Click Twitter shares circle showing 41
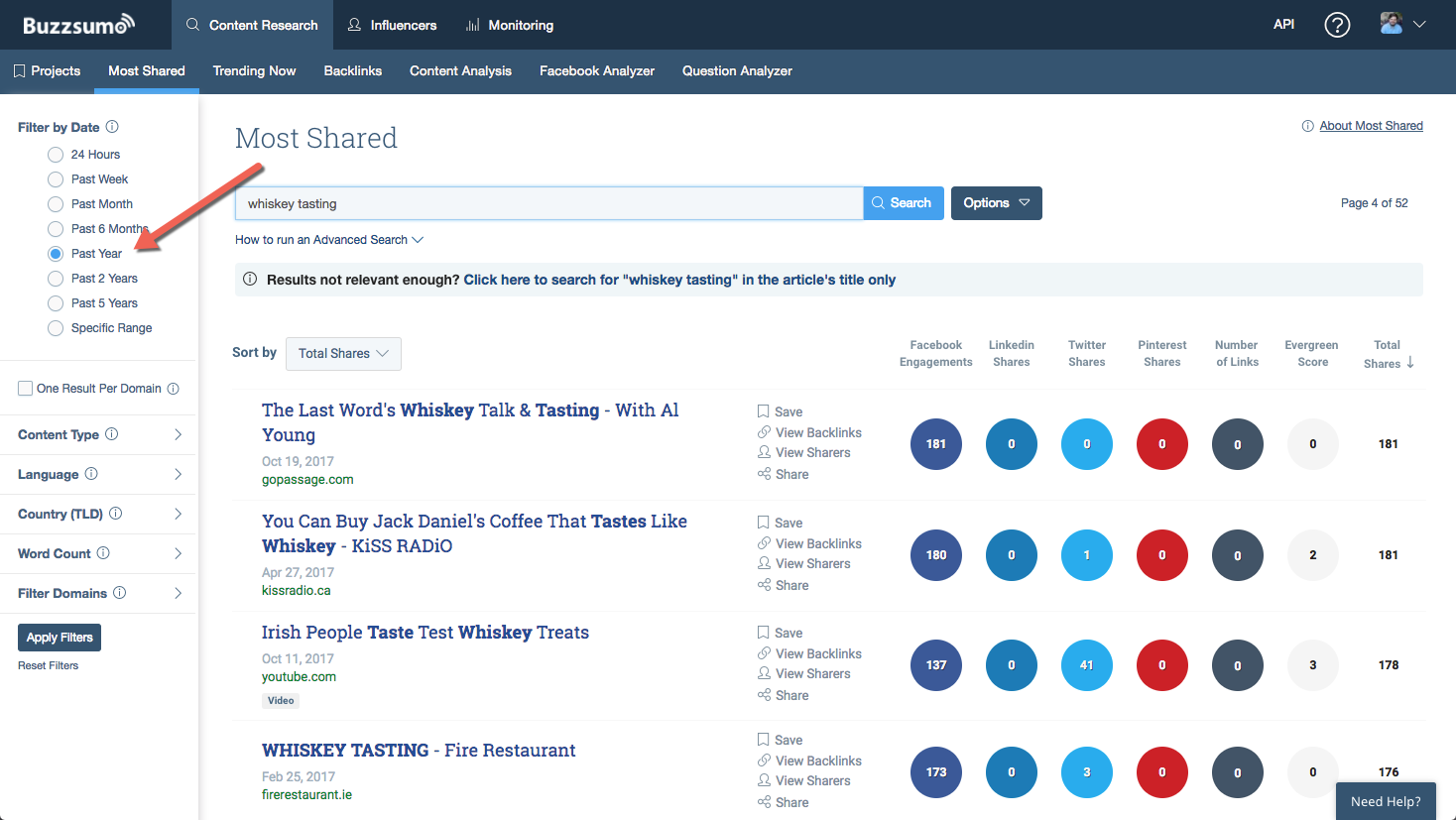 (x=1087, y=665)
